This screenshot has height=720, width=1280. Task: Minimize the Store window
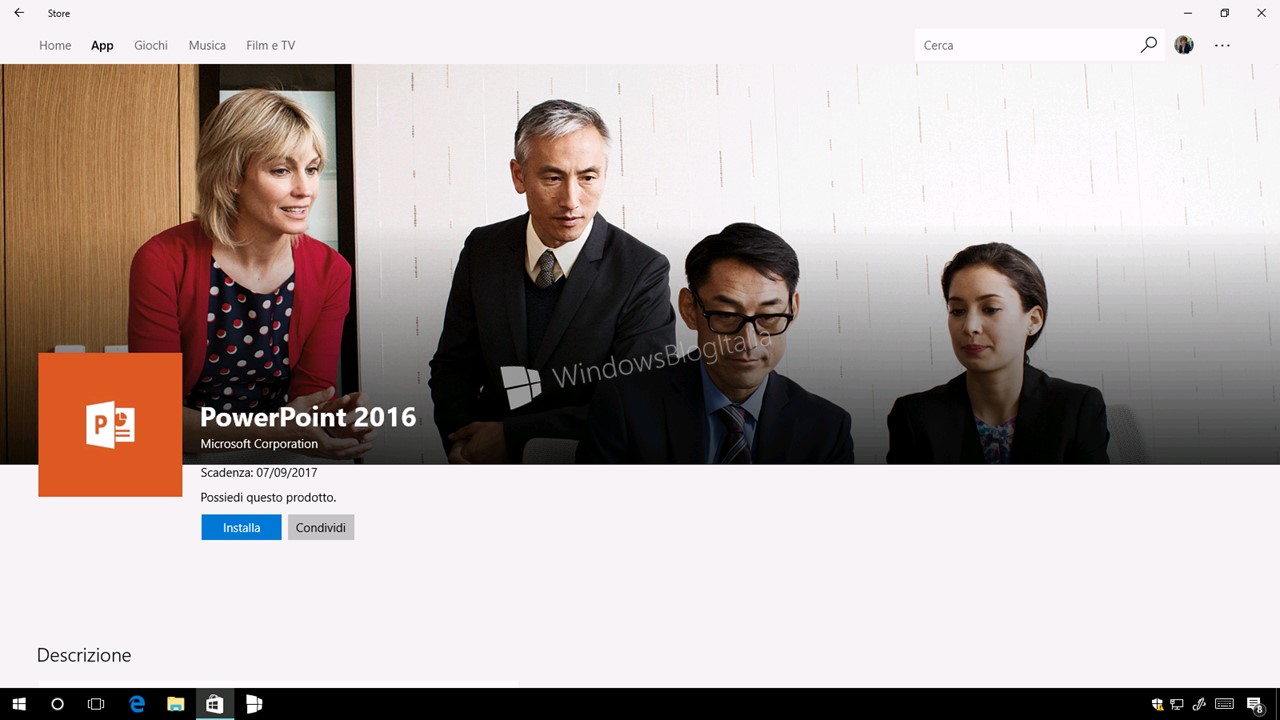coord(1187,13)
